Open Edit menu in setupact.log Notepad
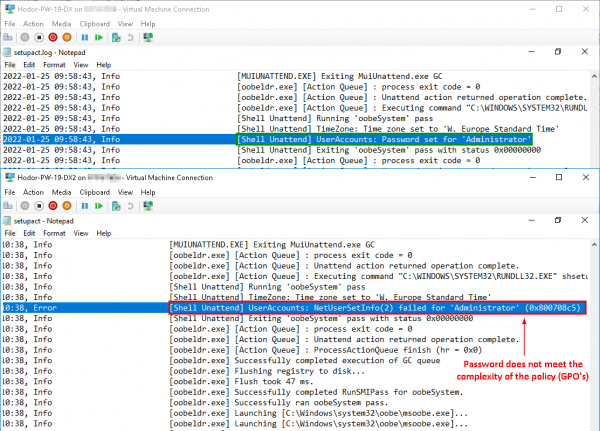The width and height of the screenshot is (600, 431). pyautogui.click(x=29, y=65)
